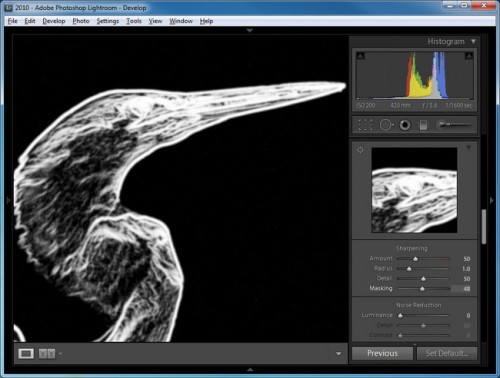Click the Set Default button
The width and height of the screenshot is (500, 378).
[447, 353]
